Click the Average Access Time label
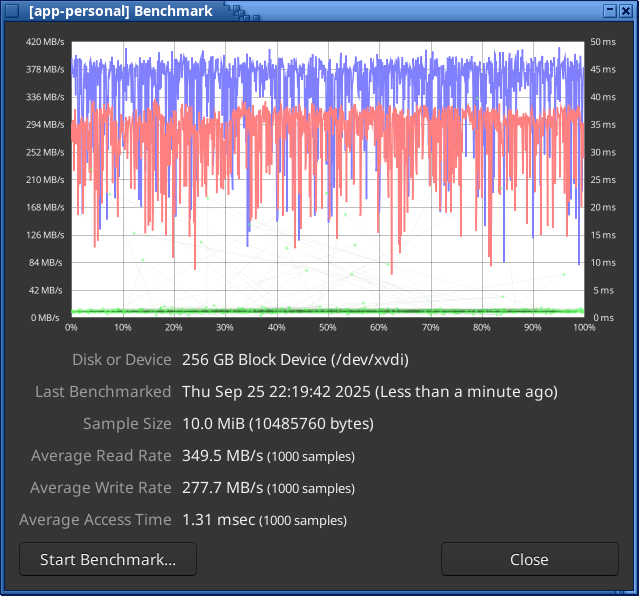Viewport: 639px width, 596px height. (x=95, y=520)
